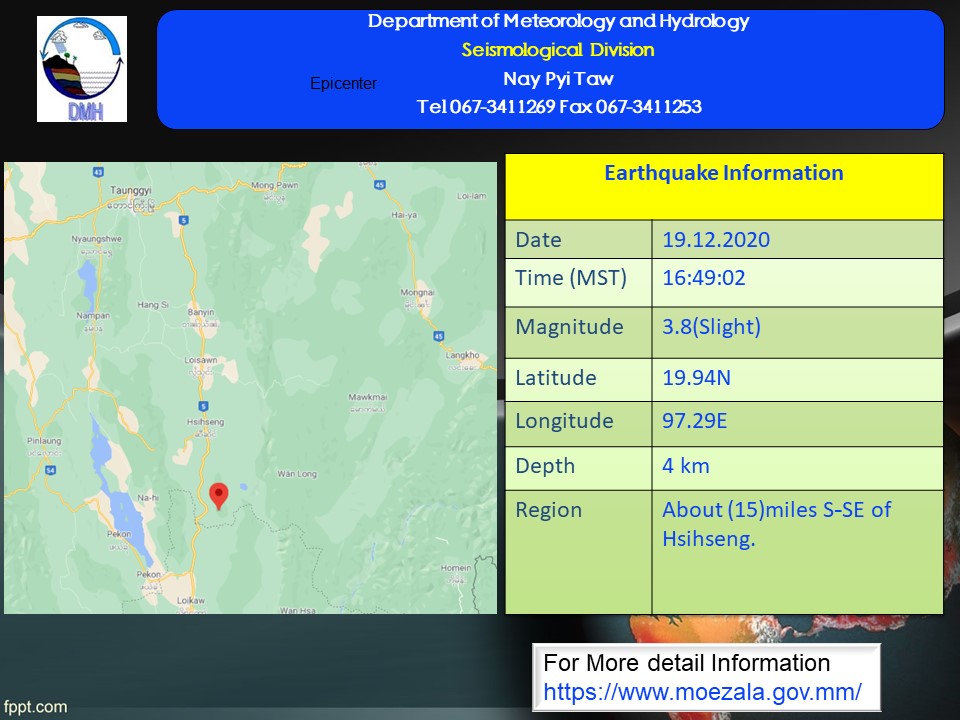Viewport: 960px width, 720px height.
Task: Click the route 5 shield below Taunggyi
Action: coord(183,220)
